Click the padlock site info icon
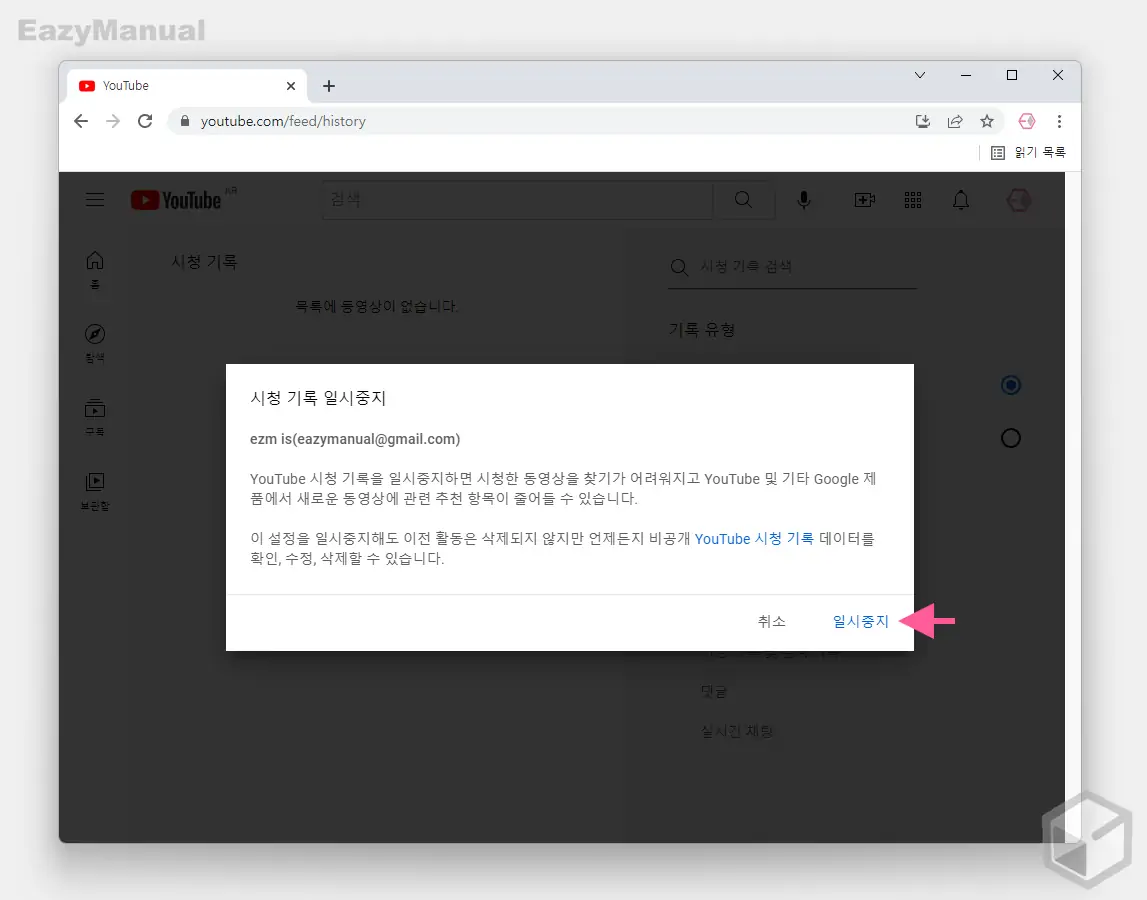1147x900 pixels. [185, 121]
